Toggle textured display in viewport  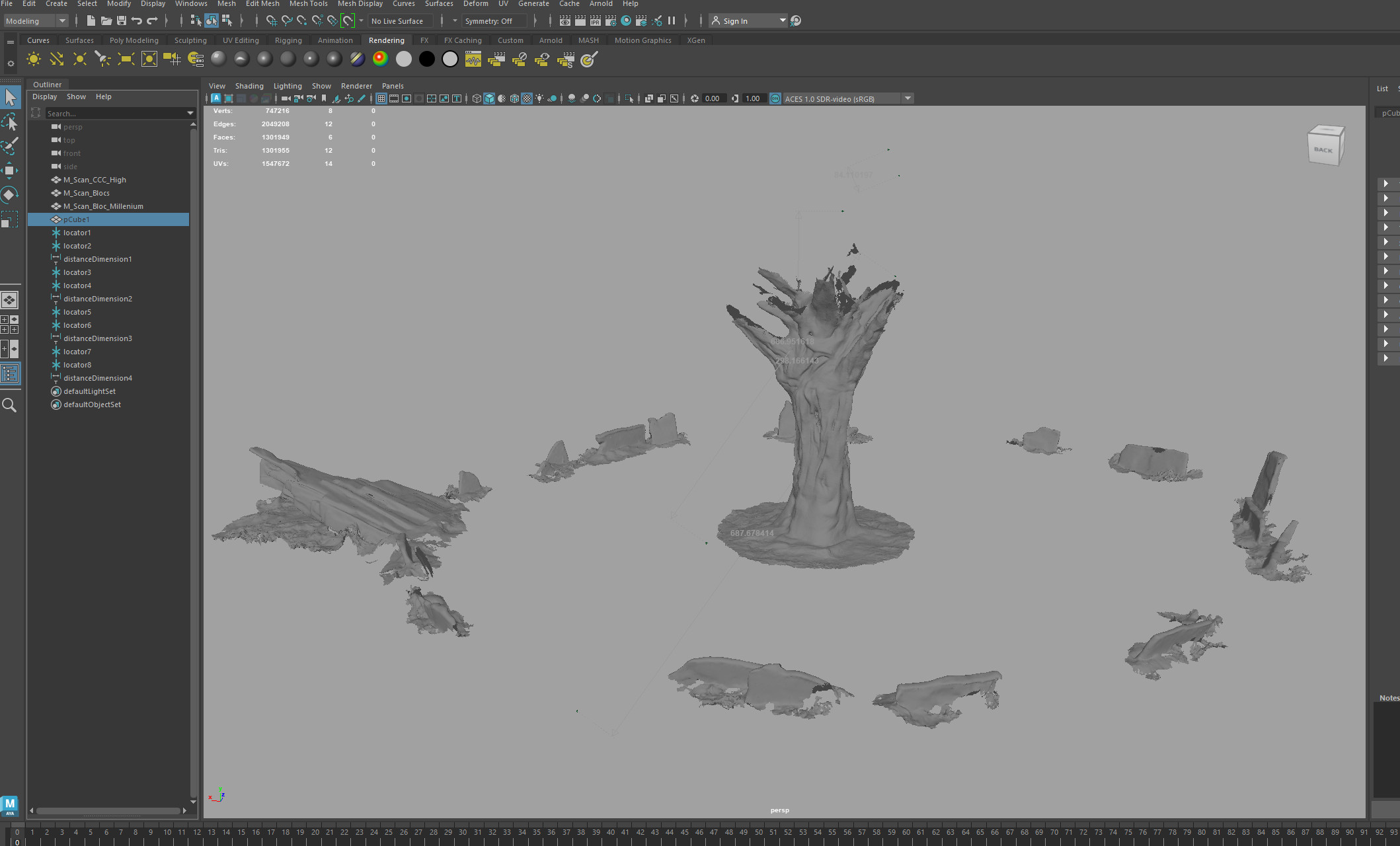pos(527,98)
